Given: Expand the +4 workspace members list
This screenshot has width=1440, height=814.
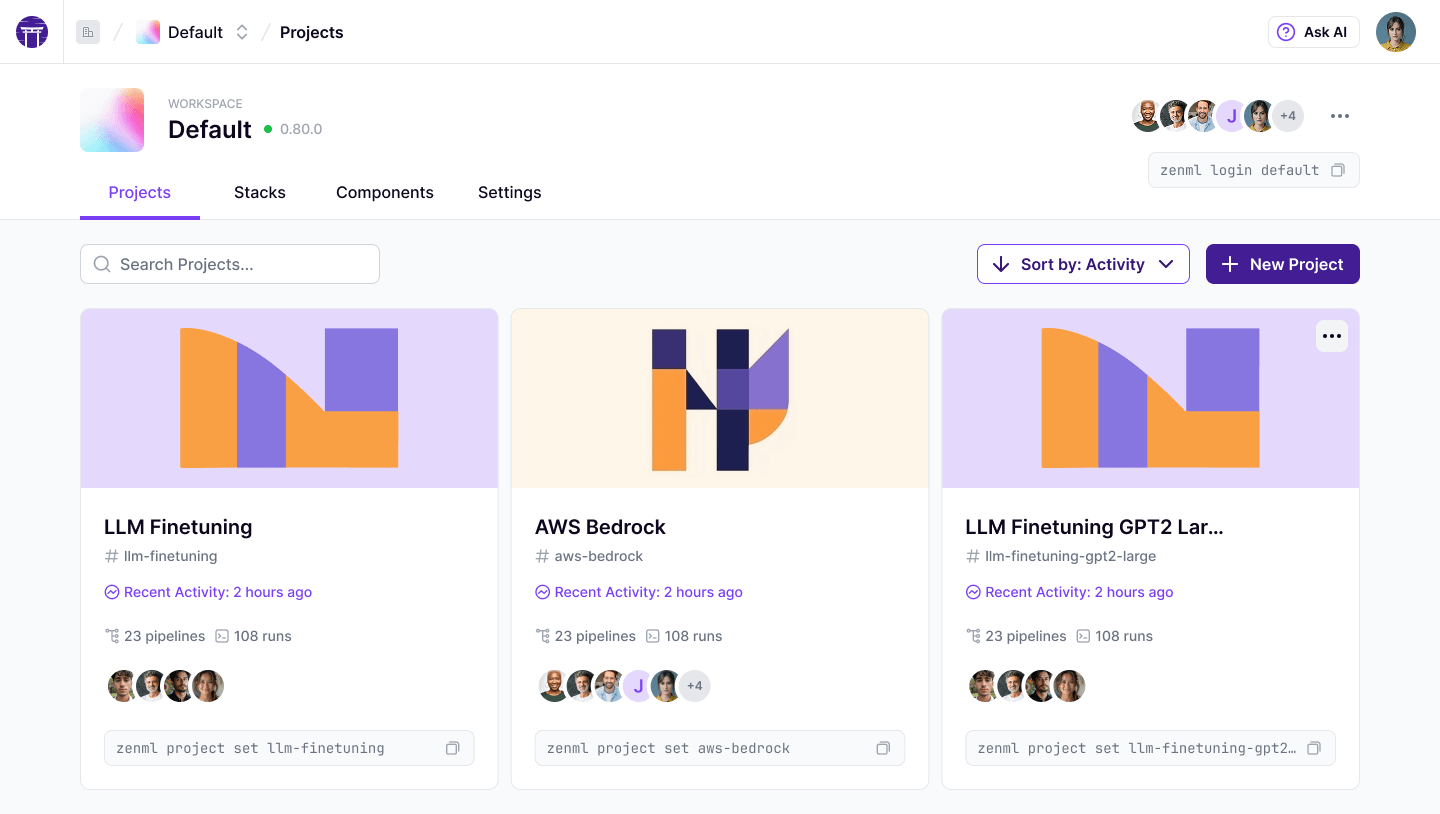Looking at the screenshot, I should tap(1288, 116).
